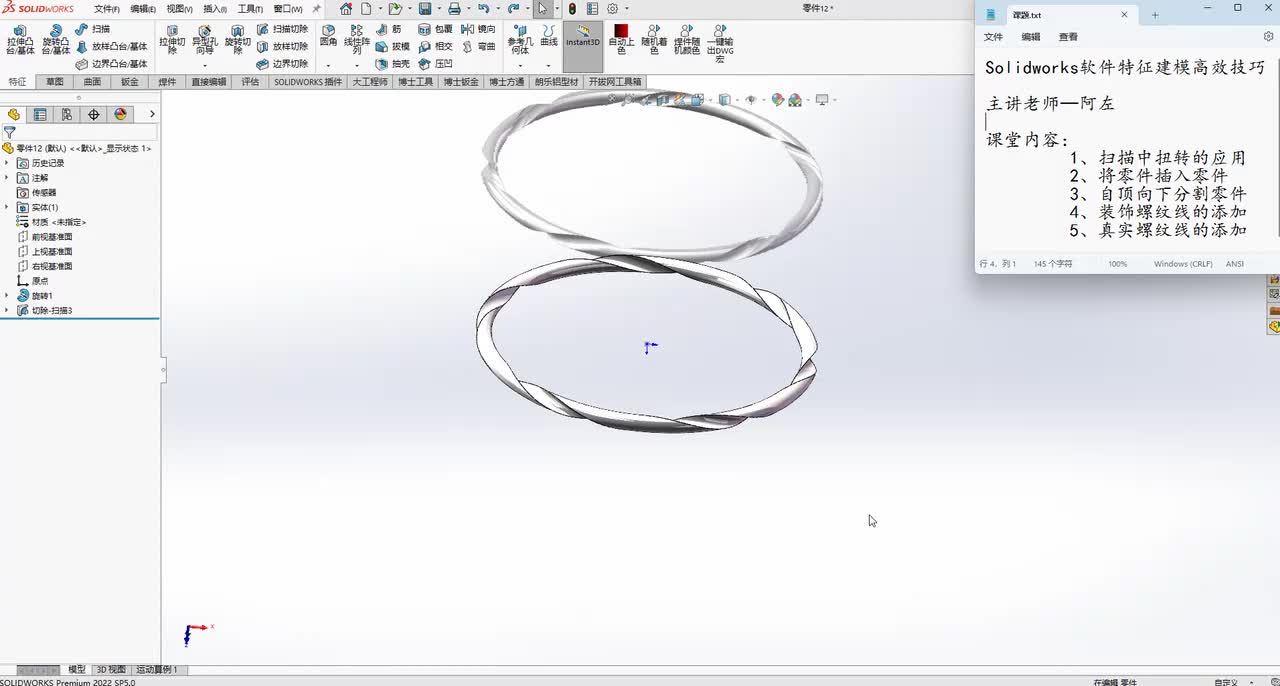This screenshot has height=686, width=1280.
Task: Toggle the selection arrow tool
Action: click(x=542, y=8)
